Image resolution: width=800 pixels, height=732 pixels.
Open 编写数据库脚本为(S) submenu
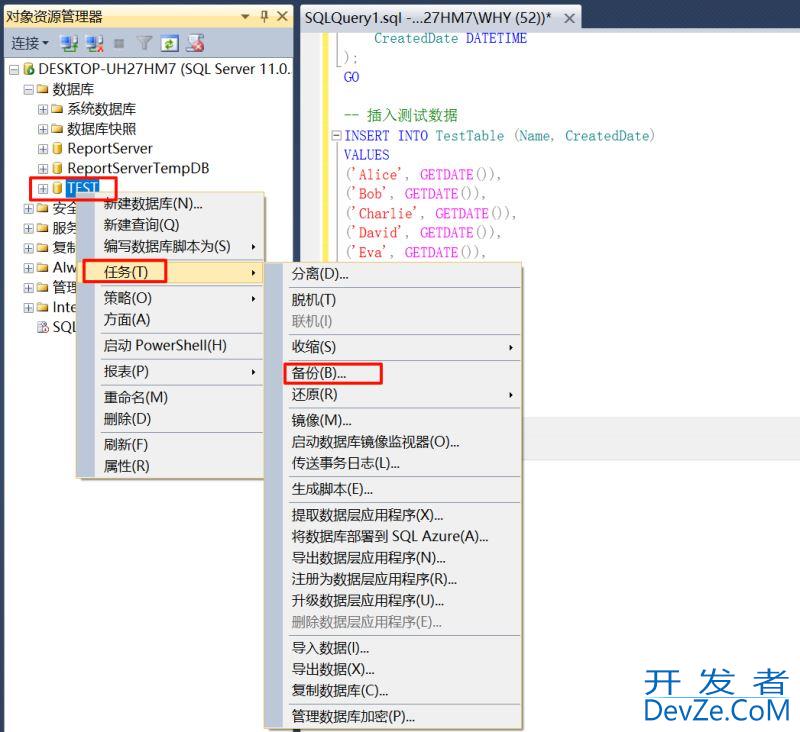pyautogui.click(x=170, y=246)
